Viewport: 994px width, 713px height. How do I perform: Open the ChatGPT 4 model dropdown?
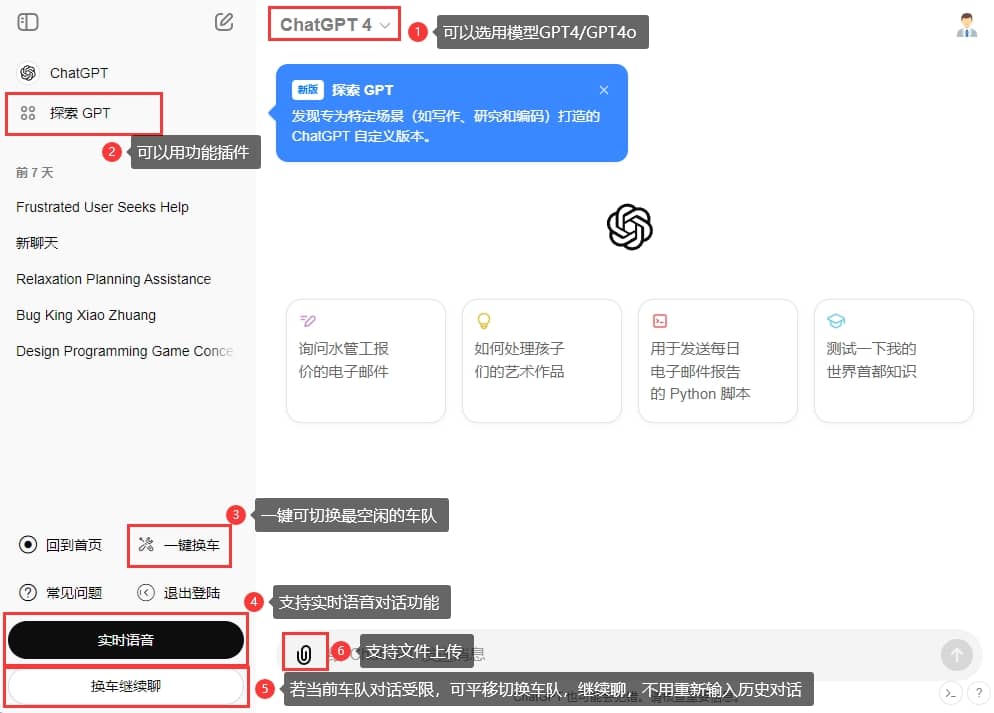coord(333,24)
